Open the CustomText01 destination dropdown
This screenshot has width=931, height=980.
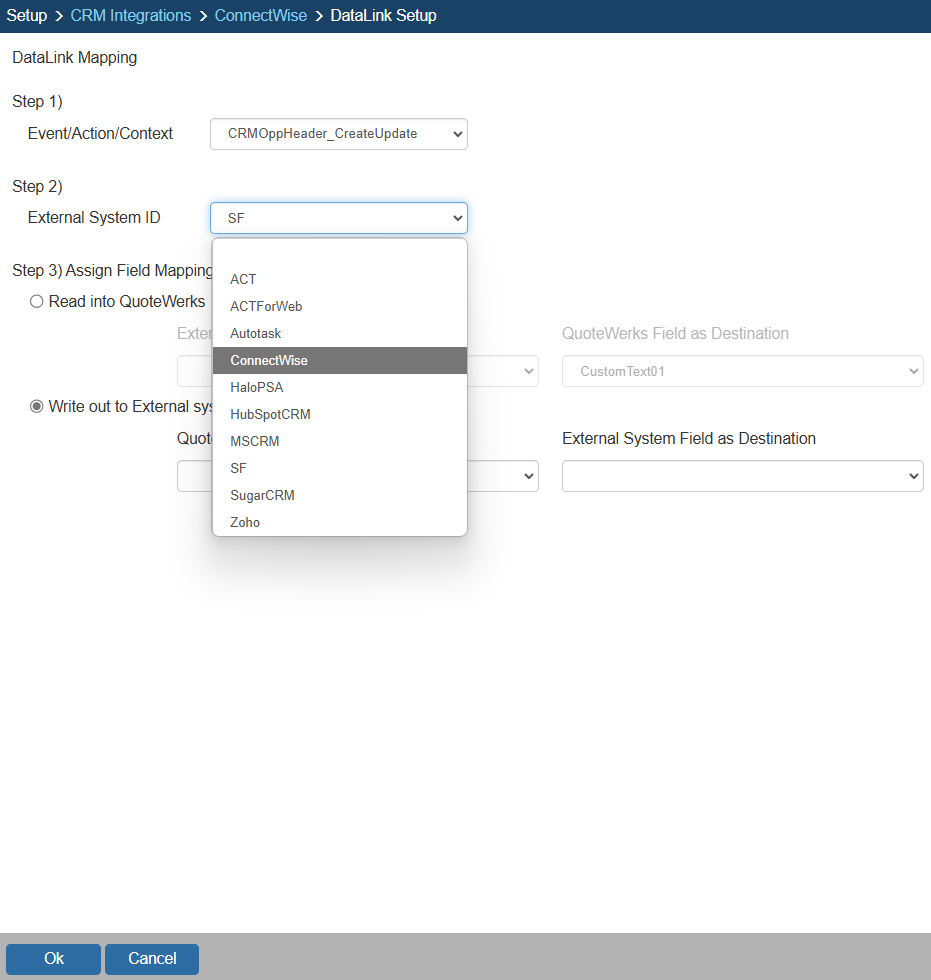(742, 371)
